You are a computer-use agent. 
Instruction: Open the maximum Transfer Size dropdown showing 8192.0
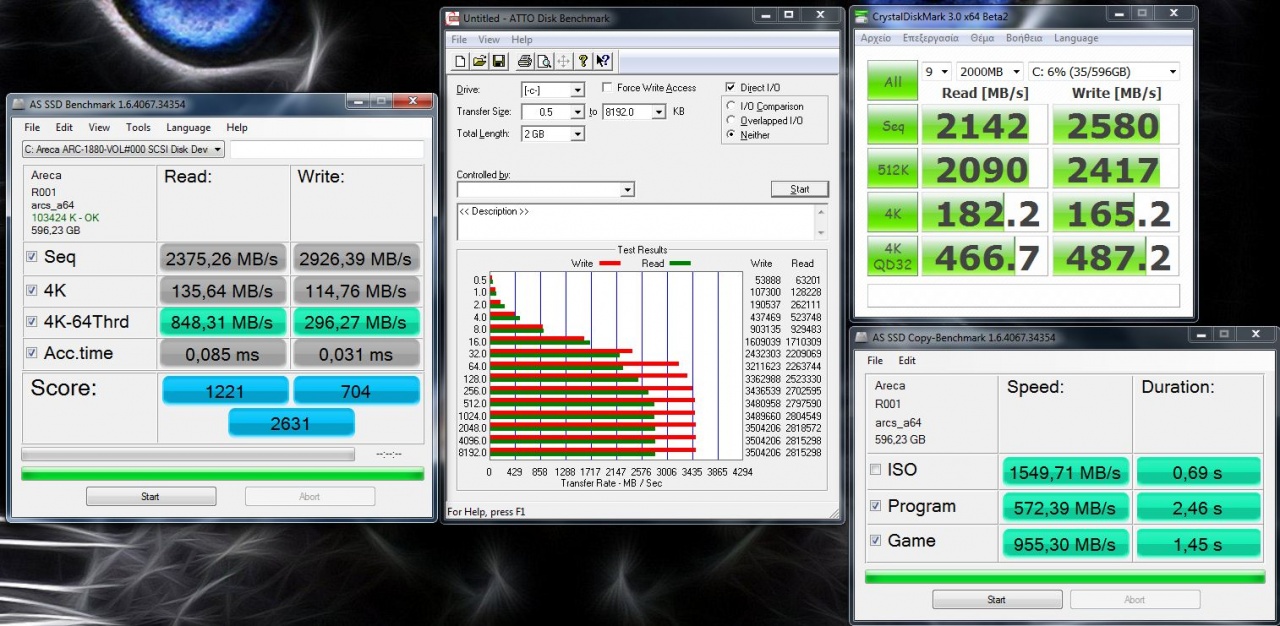coord(658,112)
